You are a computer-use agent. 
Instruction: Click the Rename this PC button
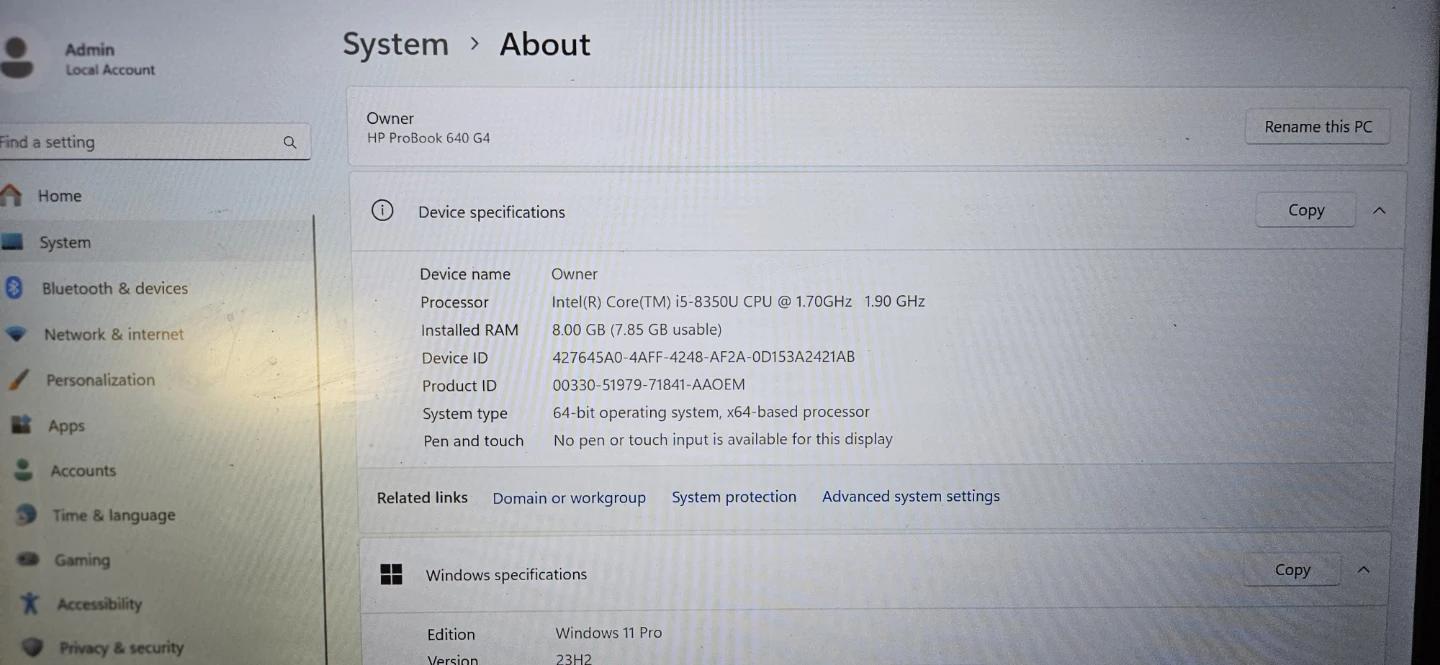[1318, 127]
